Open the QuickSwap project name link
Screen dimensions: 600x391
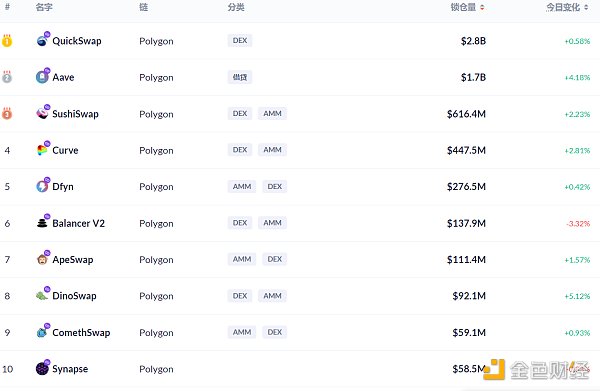(77, 41)
